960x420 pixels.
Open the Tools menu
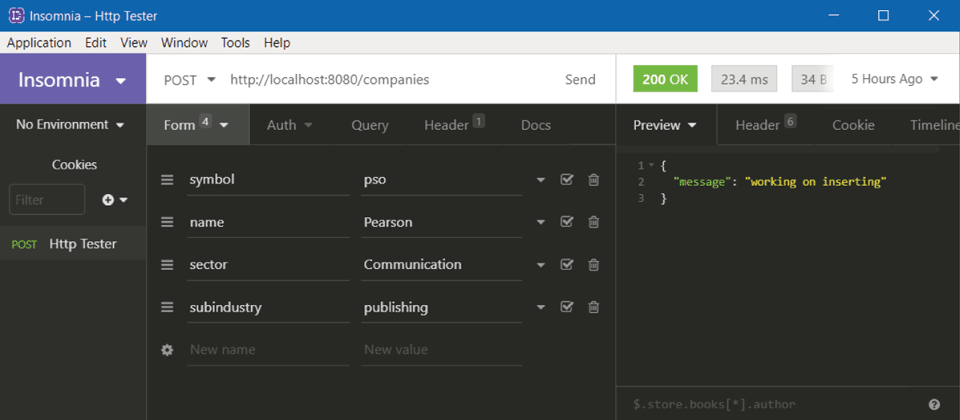[x=235, y=43]
